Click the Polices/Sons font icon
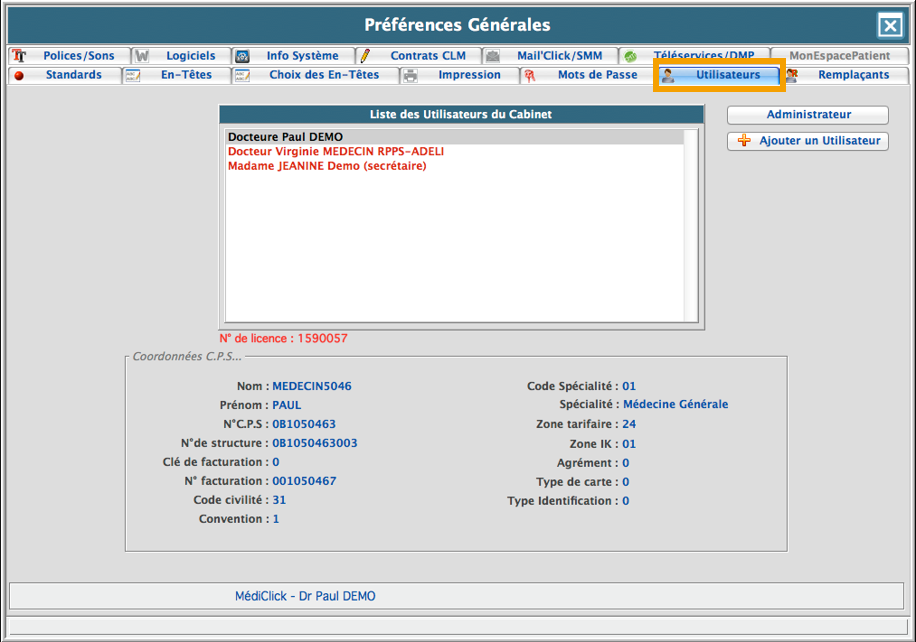Screen dimensions: 916x642 19,56
